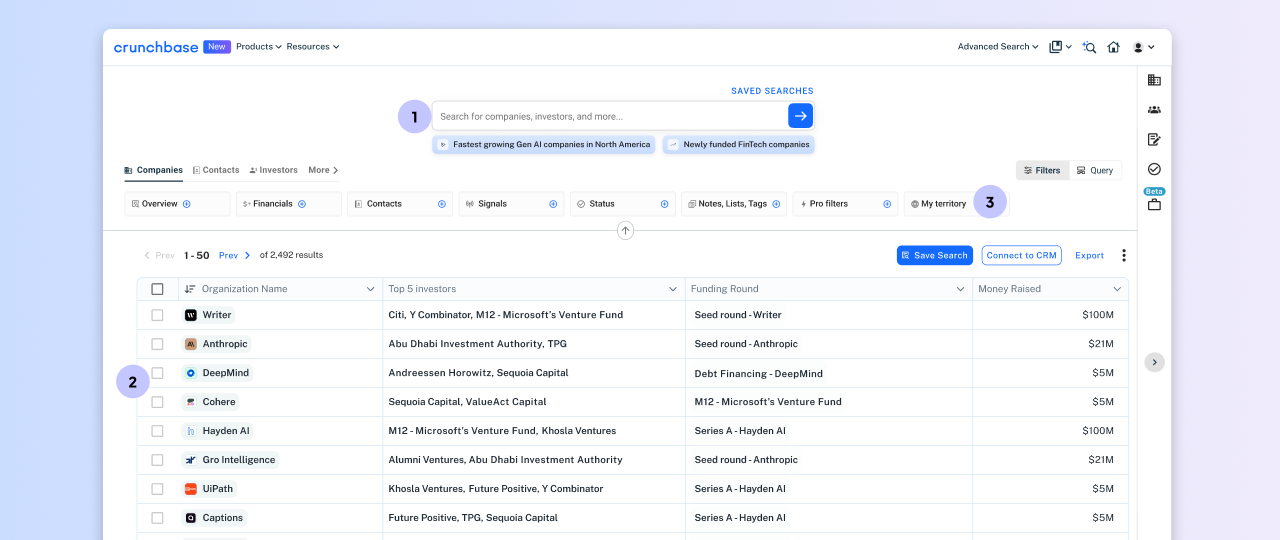Click the Crunchbase logo

pos(156,47)
